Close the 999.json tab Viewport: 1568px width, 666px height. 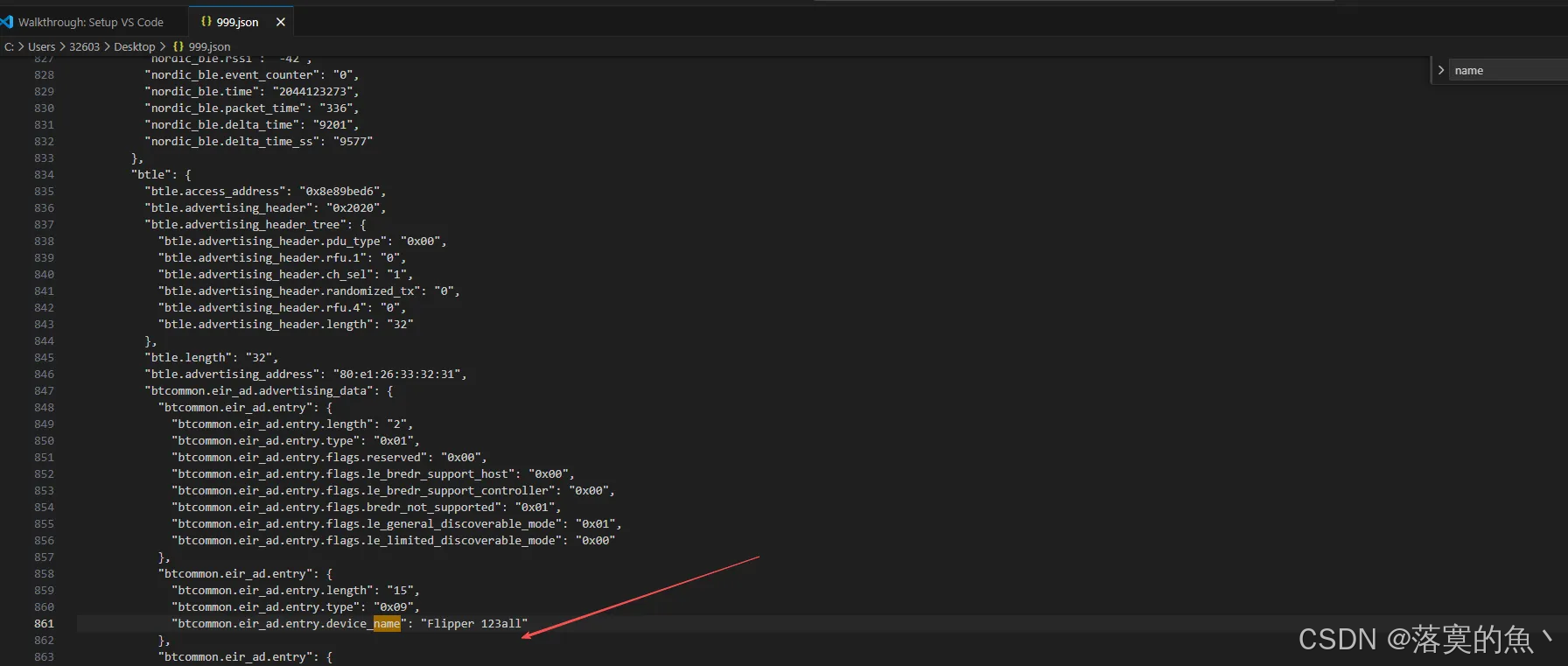(x=281, y=22)
